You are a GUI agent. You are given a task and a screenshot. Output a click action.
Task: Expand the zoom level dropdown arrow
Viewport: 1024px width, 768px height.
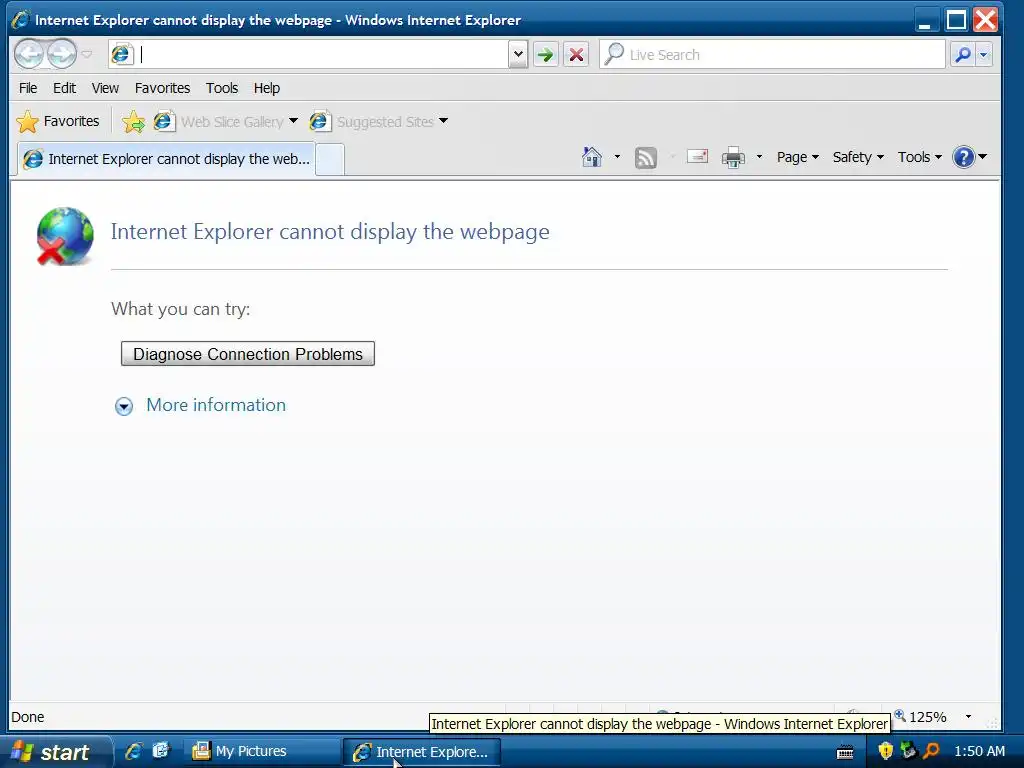coord(968,716)
